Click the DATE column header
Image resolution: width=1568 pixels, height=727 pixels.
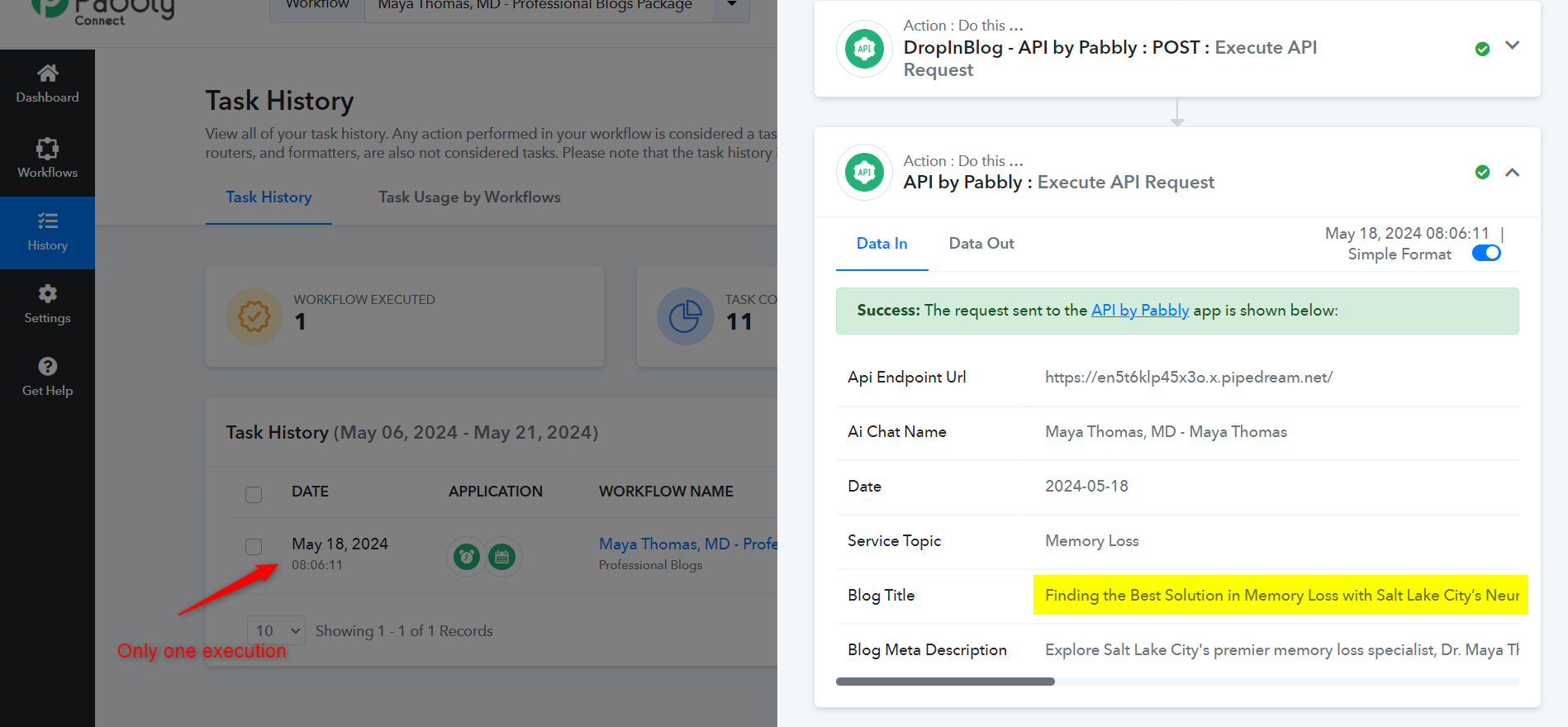coord(310,492)
